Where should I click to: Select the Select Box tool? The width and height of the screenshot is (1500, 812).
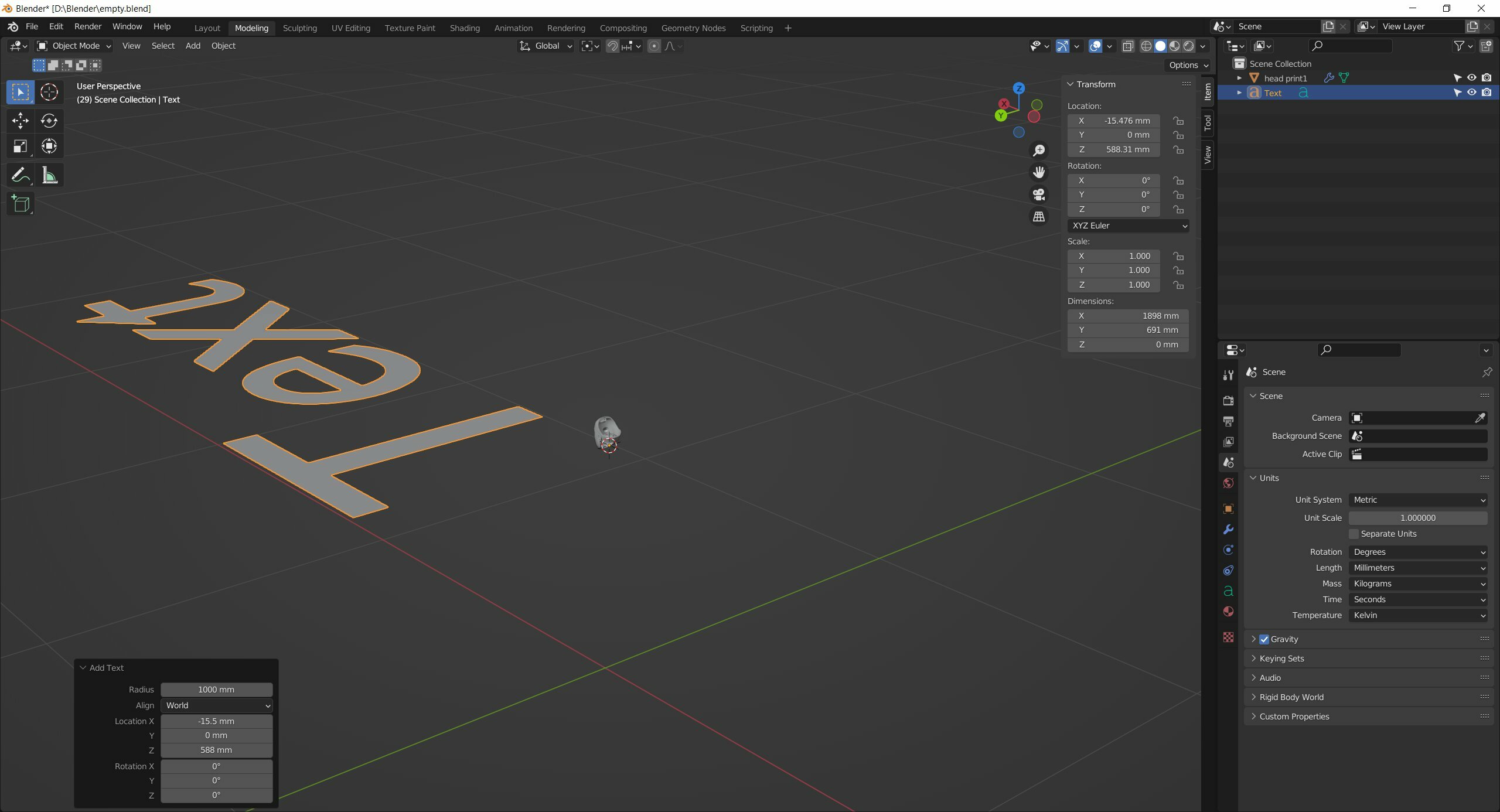tap(20, 92)
